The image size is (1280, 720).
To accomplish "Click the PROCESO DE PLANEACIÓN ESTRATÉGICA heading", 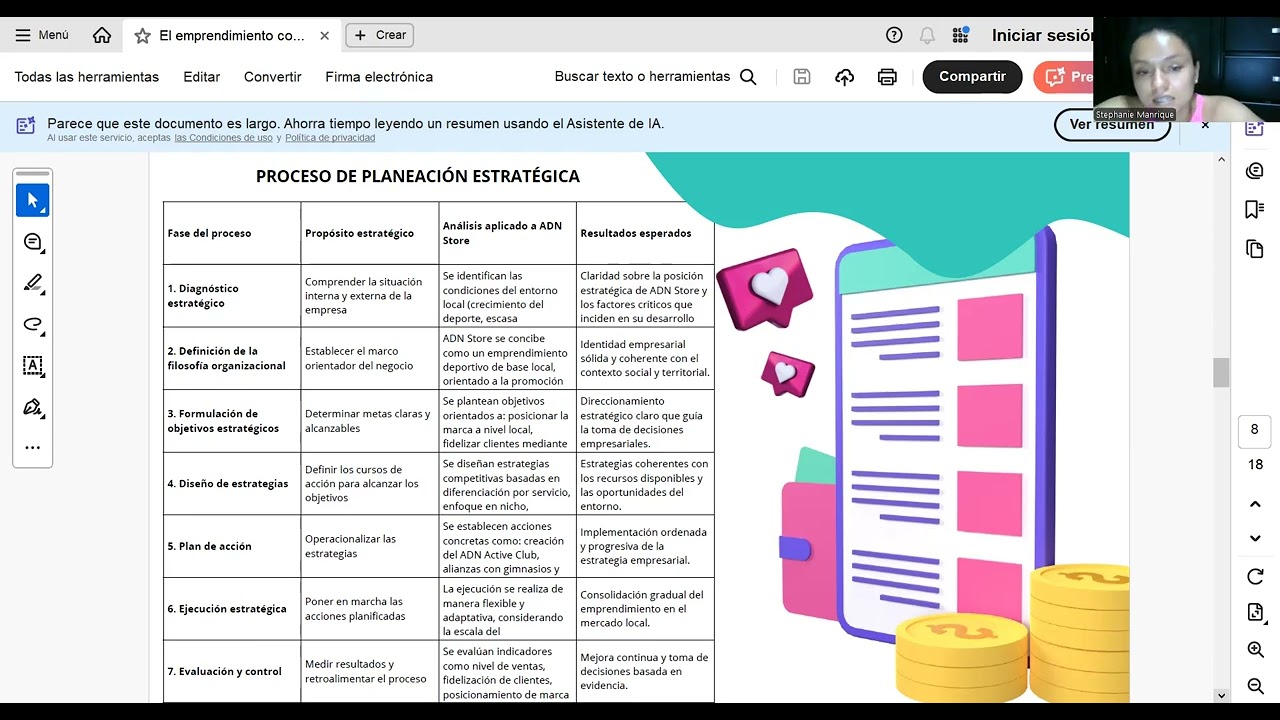I will [x=418, y=176].
